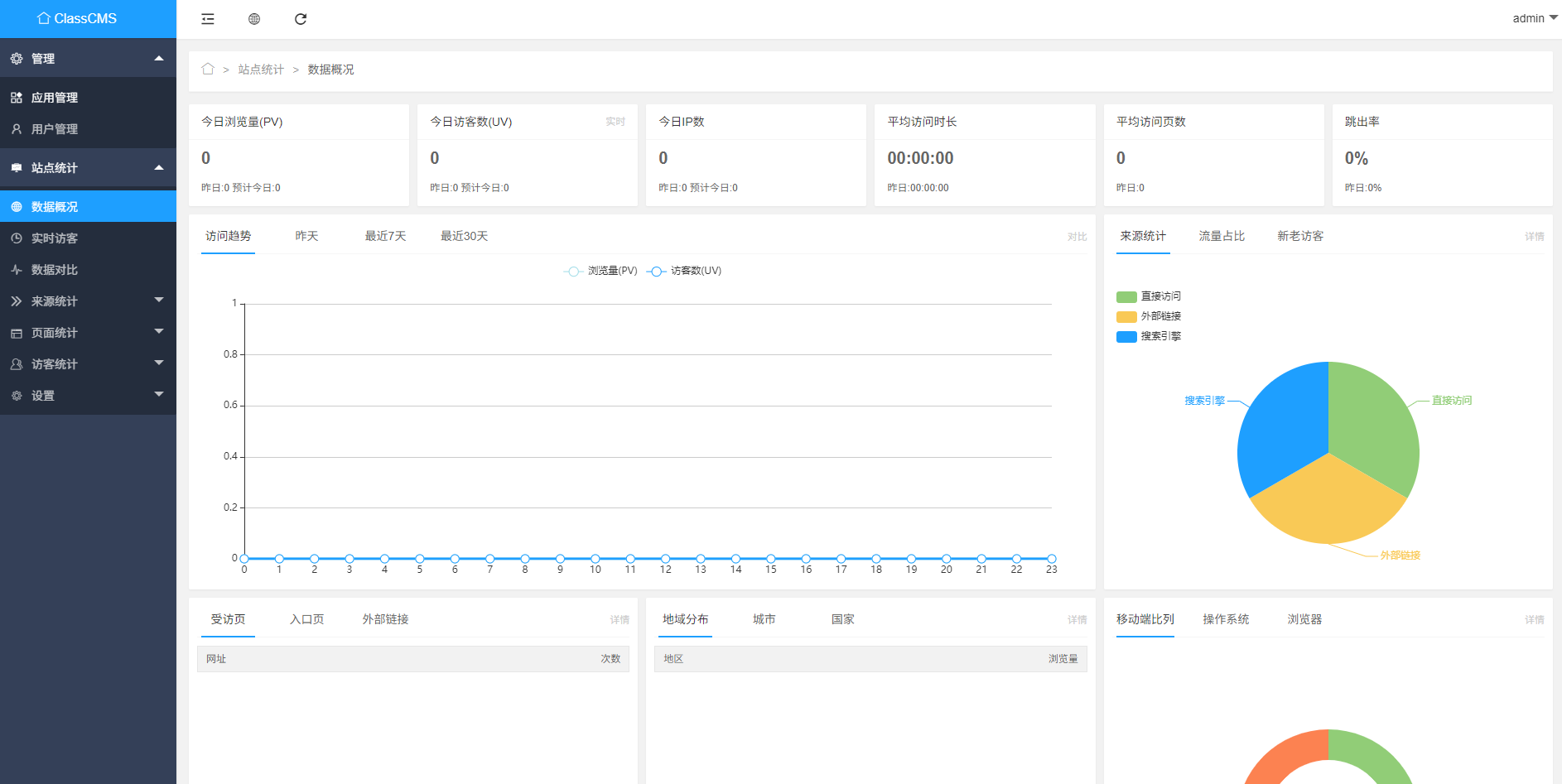This screenshot has height=784, width=1562.
Task: Click the refresh icon in top toolbar
Action: tap(301, 19)
